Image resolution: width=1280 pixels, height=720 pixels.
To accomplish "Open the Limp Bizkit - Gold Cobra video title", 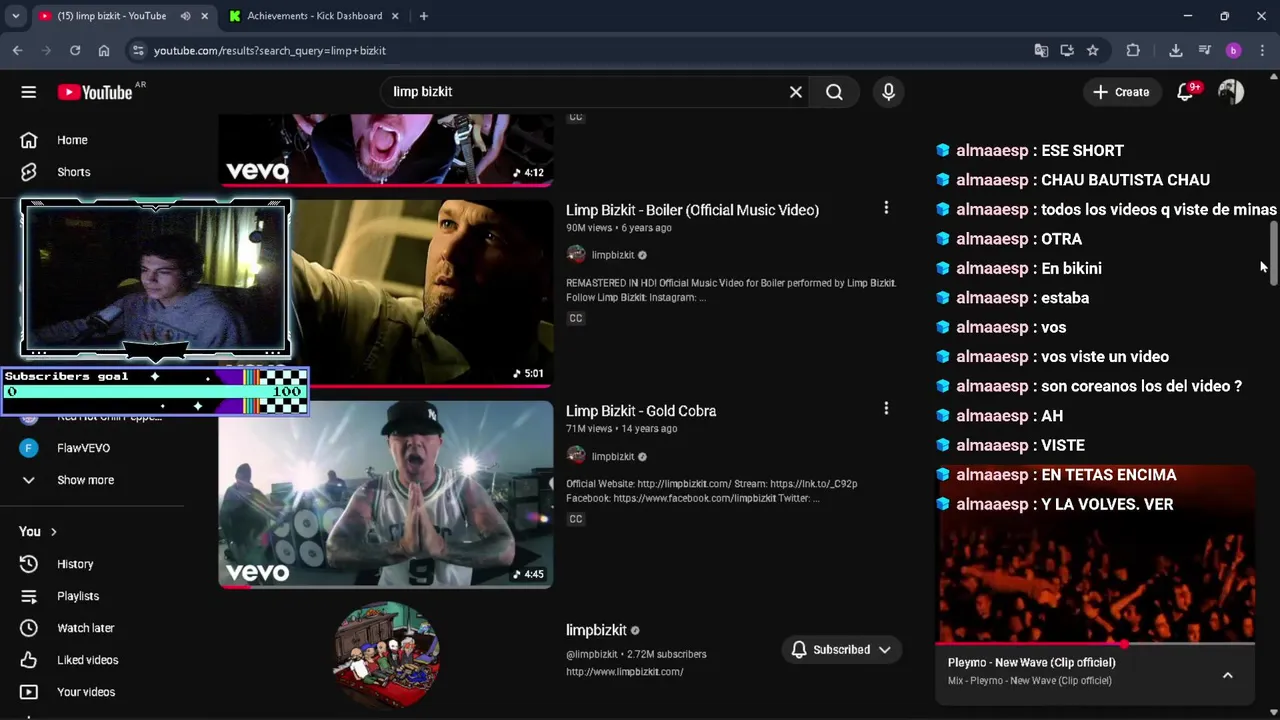I will click(641, 411).
